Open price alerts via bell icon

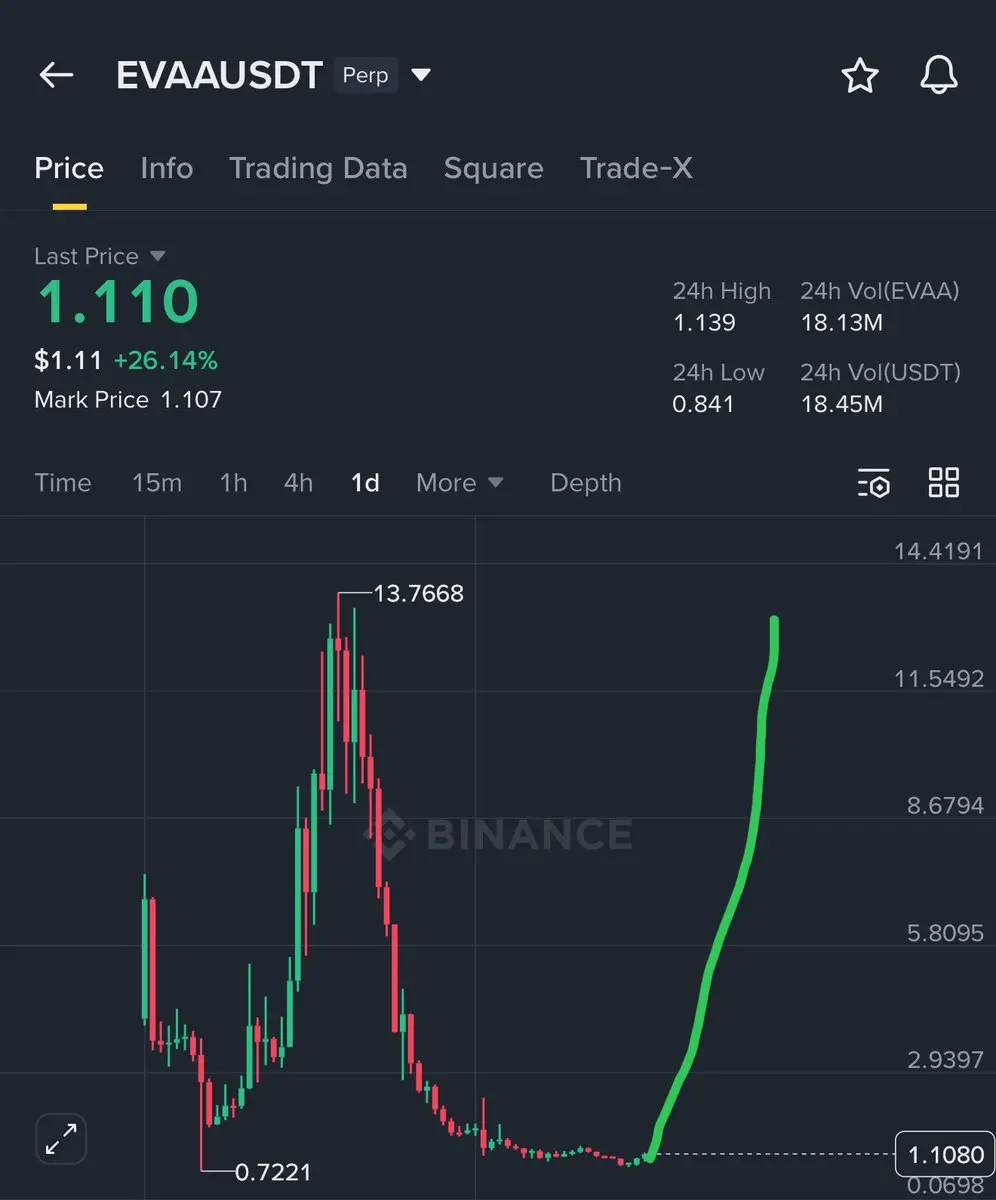point(939,75)
